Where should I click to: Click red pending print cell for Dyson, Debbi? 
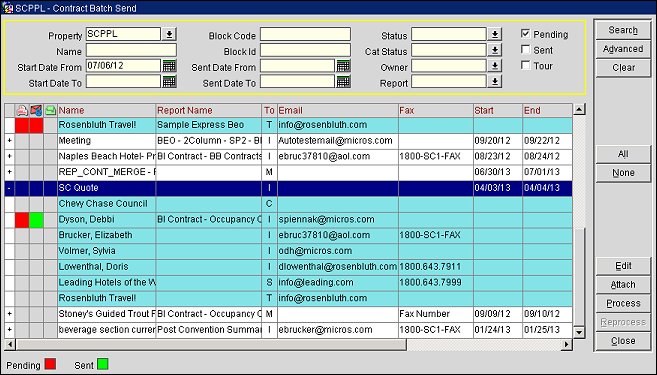coord(22,220)
